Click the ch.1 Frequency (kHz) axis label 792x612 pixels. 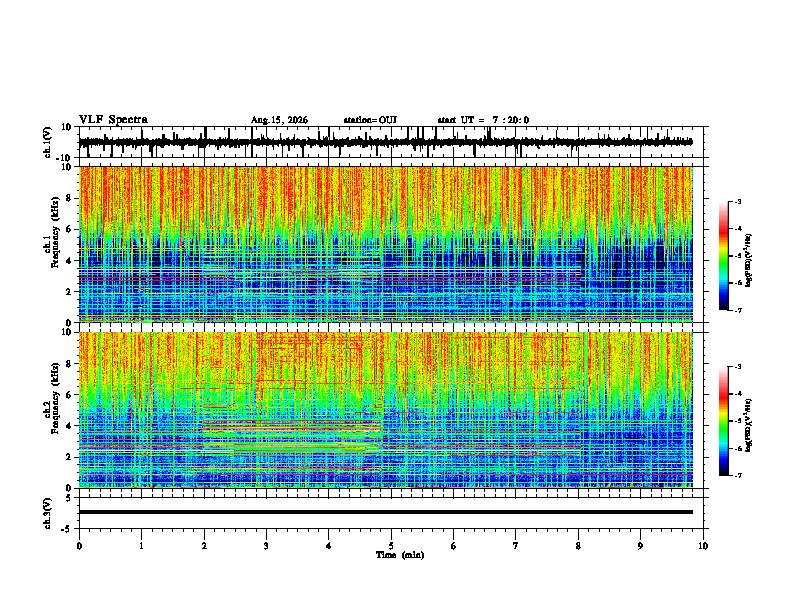coord(54,244)
